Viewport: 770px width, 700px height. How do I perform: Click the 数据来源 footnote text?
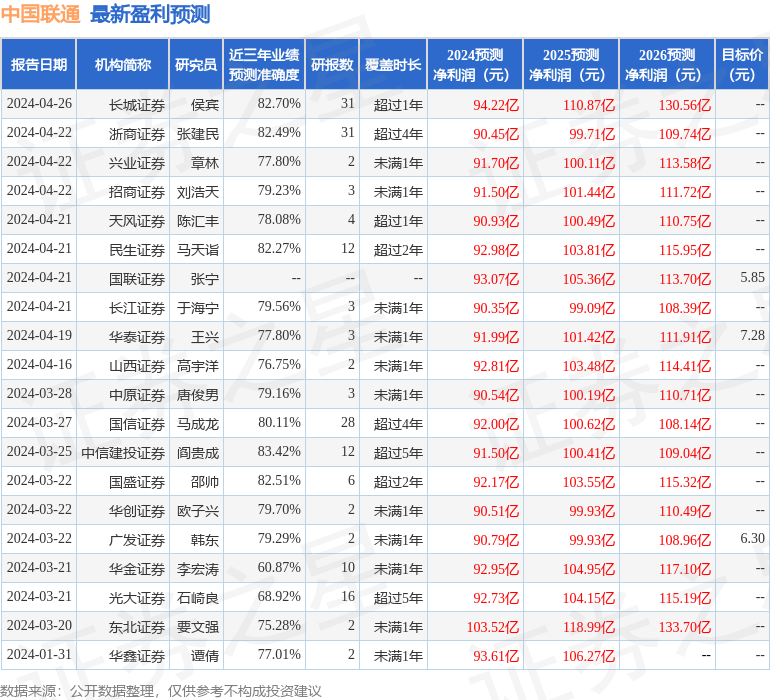pyautogui.click(x=161, y=691)
